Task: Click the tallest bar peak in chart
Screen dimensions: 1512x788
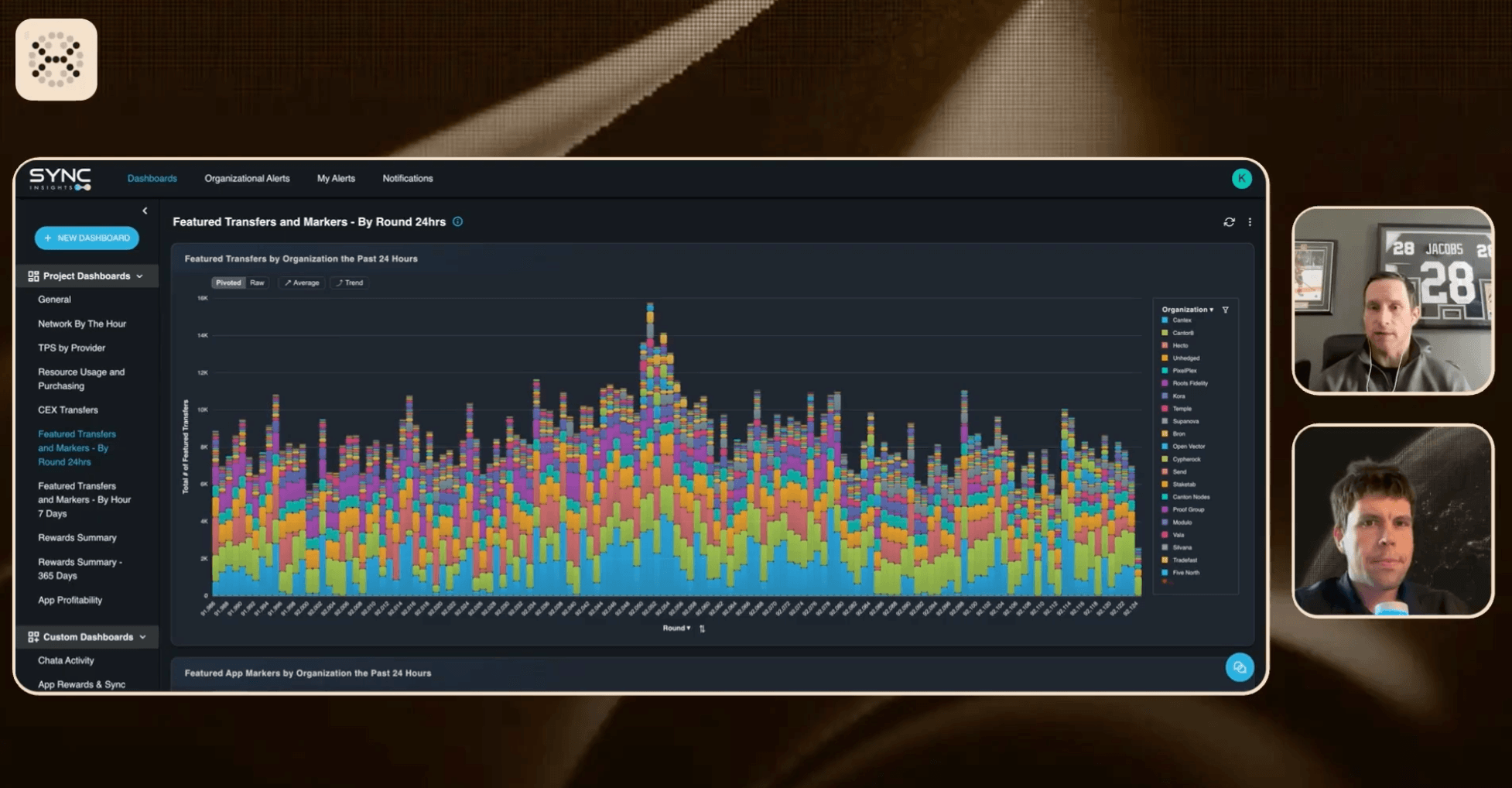Action: coord(650,449)
